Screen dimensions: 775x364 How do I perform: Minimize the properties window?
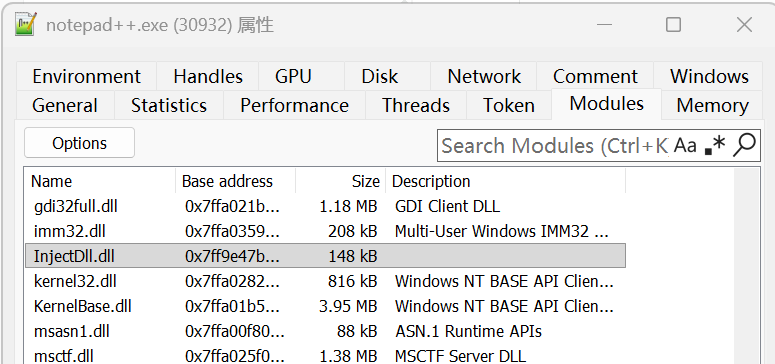pos(604,24)
